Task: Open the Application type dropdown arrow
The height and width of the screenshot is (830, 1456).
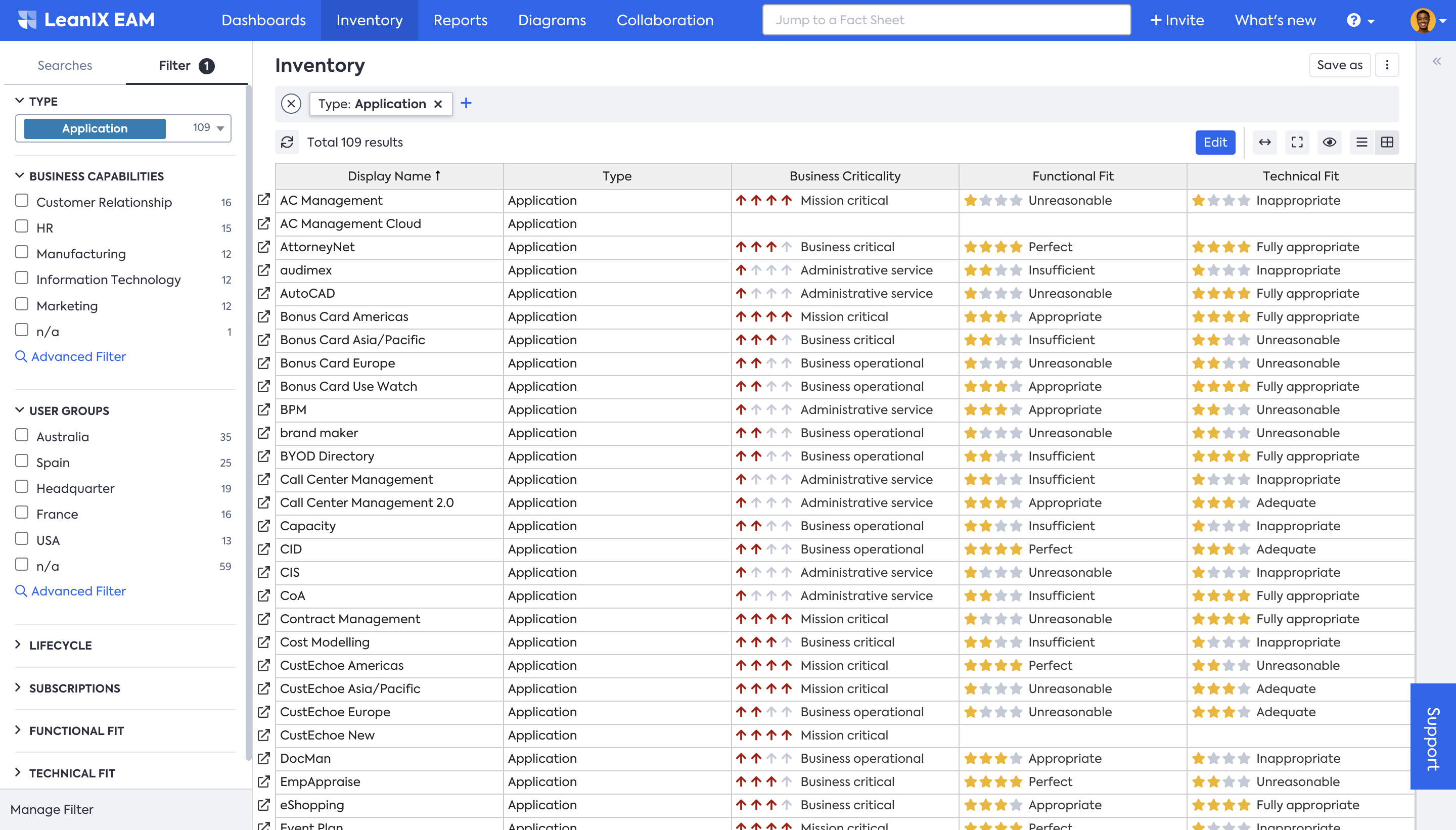Action: [x=220, y=128]
